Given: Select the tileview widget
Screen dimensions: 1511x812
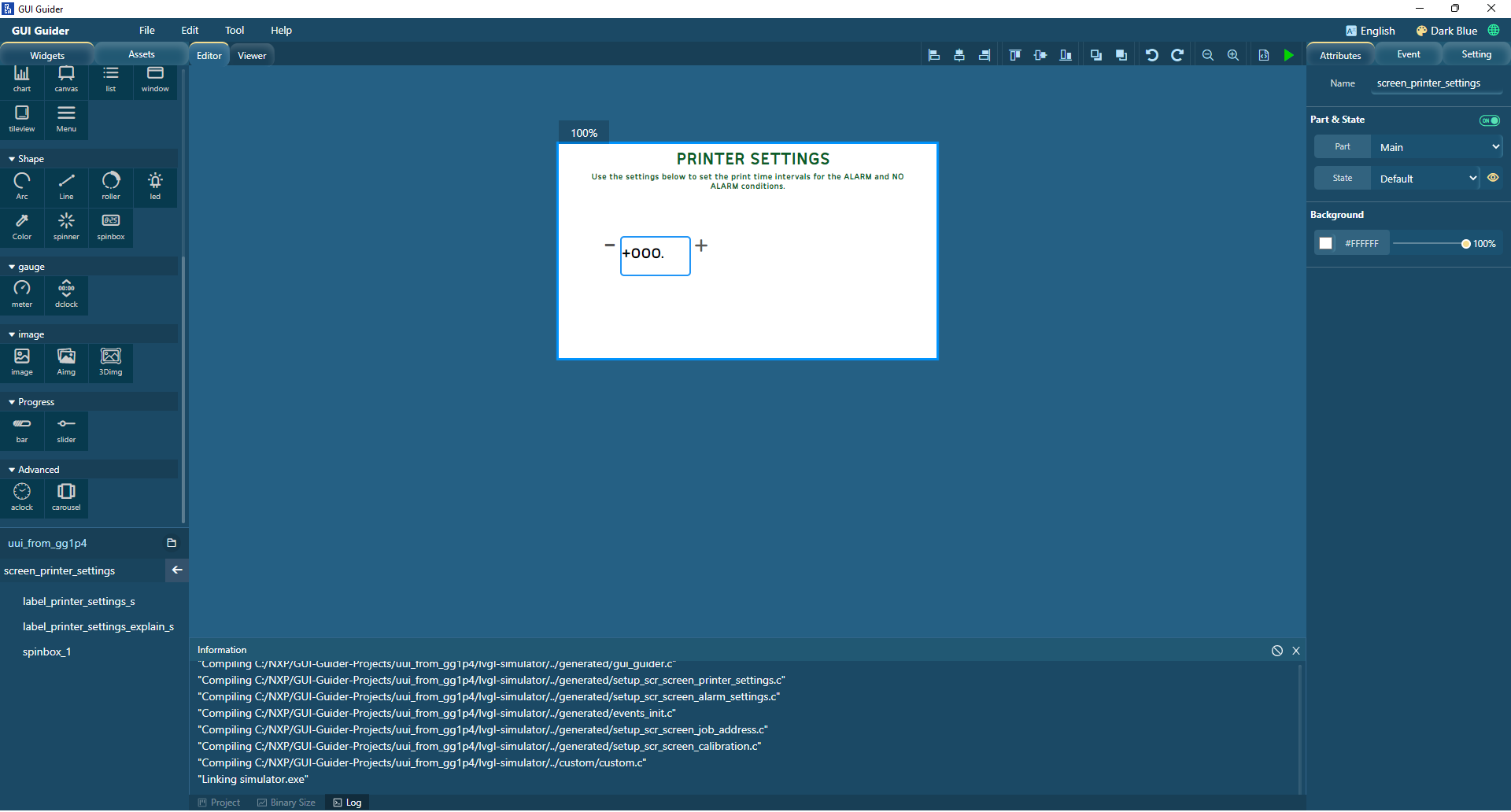Looking at the screenshot, I should point(22,120).
